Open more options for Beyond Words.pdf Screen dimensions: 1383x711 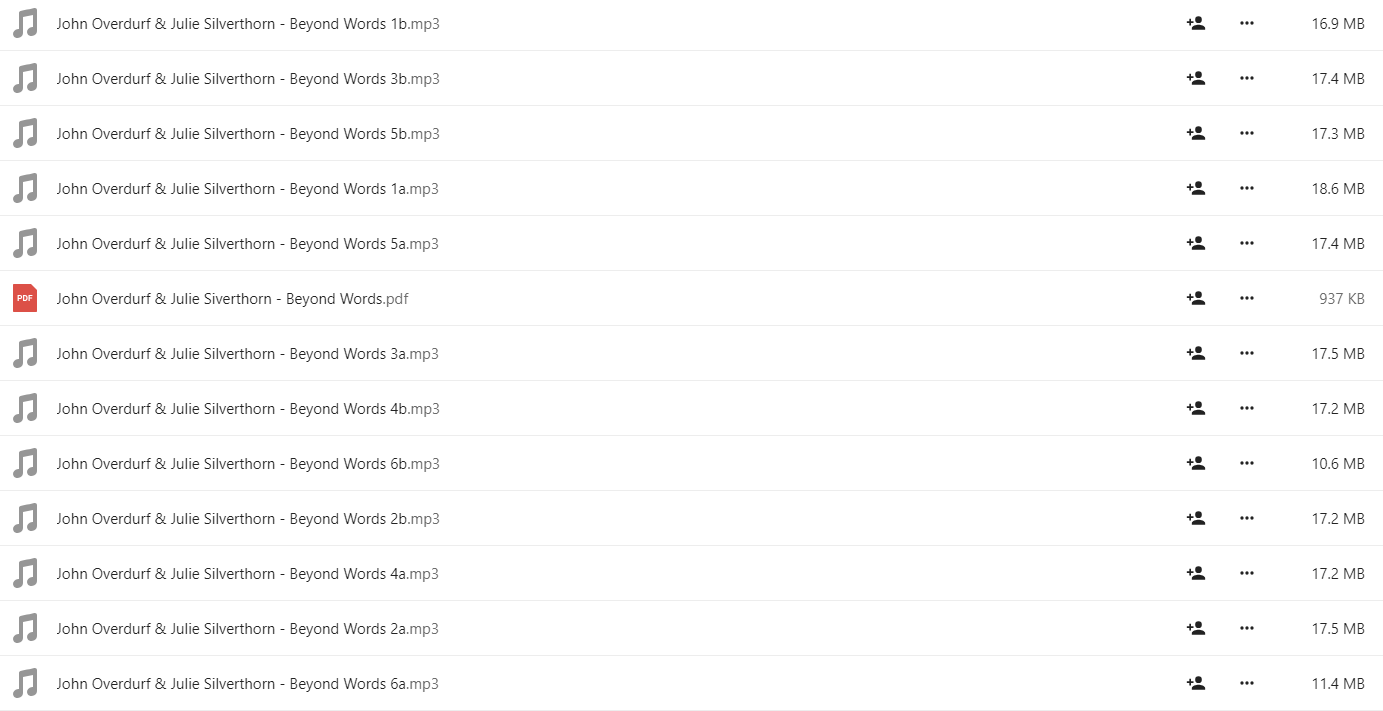coord(1246,298)
